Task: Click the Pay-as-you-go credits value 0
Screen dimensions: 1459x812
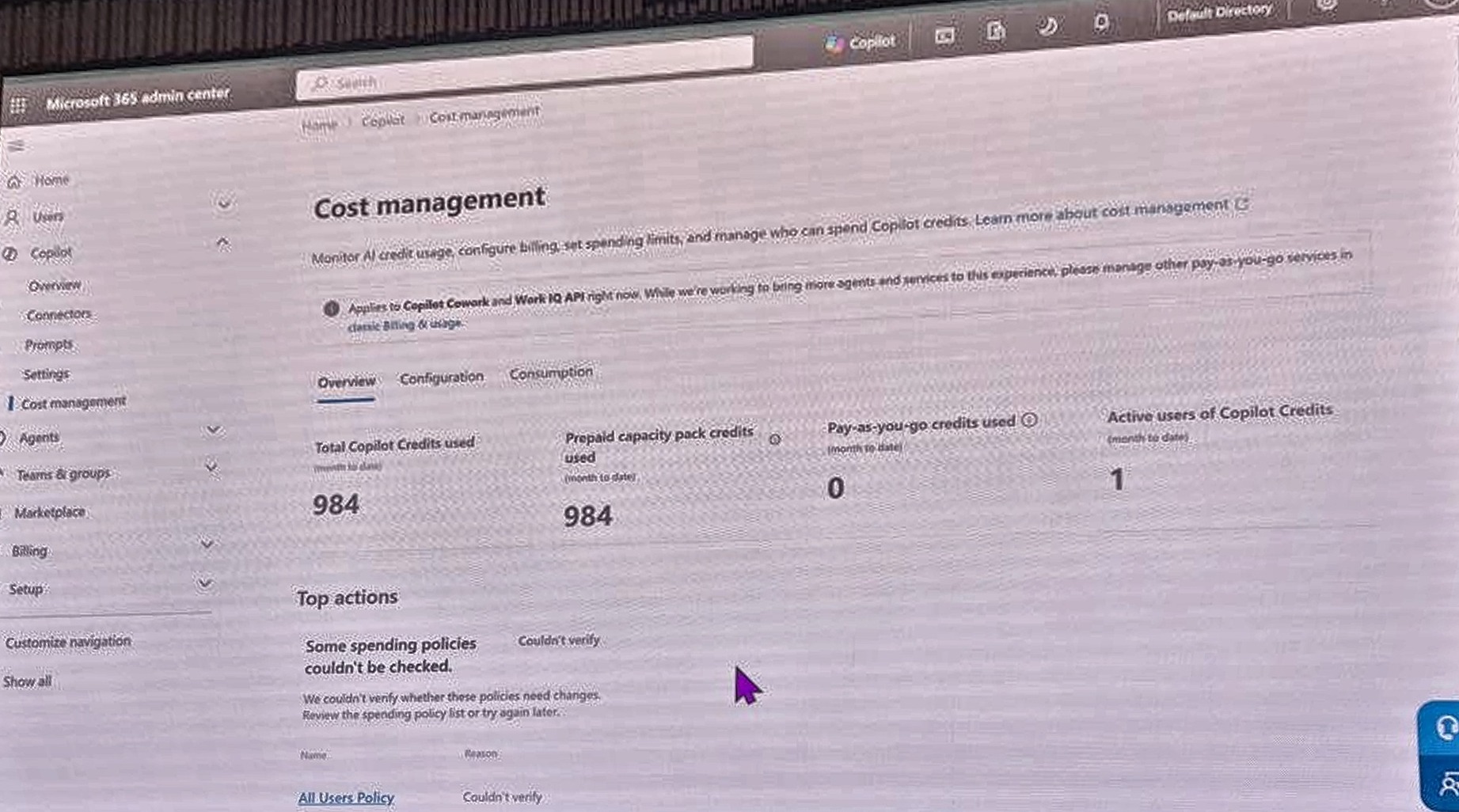Action: click(835, 488)
